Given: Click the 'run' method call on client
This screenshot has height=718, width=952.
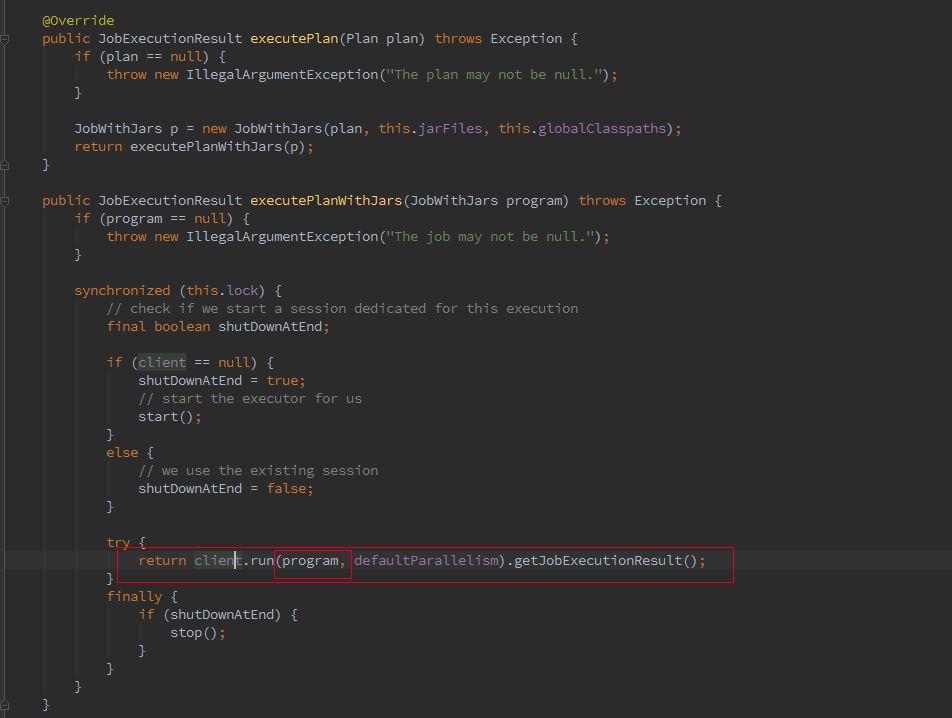Looking at the screenshot, I should [x=262, y=561].
